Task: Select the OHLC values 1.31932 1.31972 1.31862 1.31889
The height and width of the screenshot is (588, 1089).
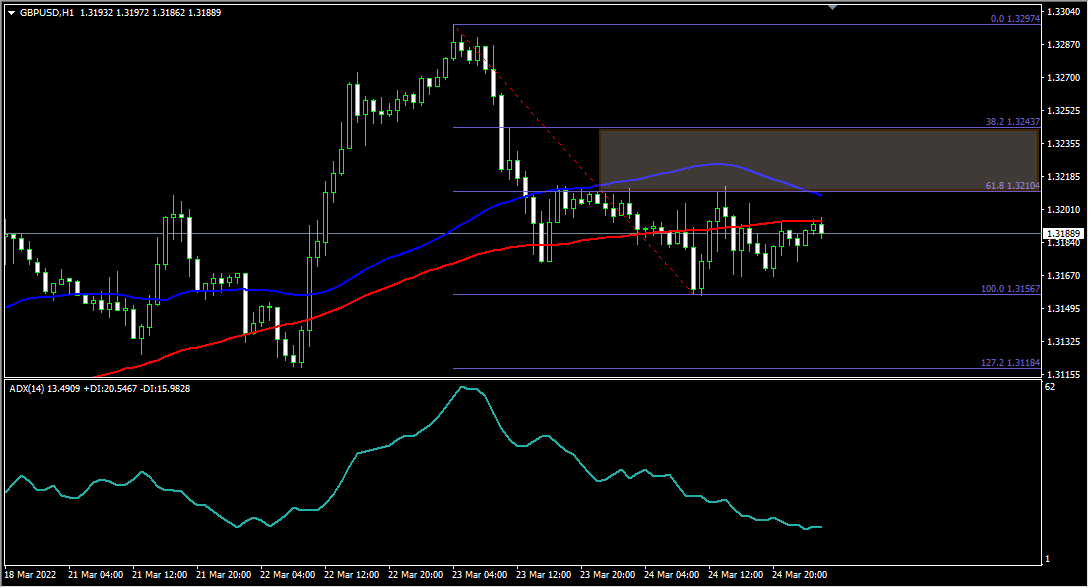Action: 151,12
